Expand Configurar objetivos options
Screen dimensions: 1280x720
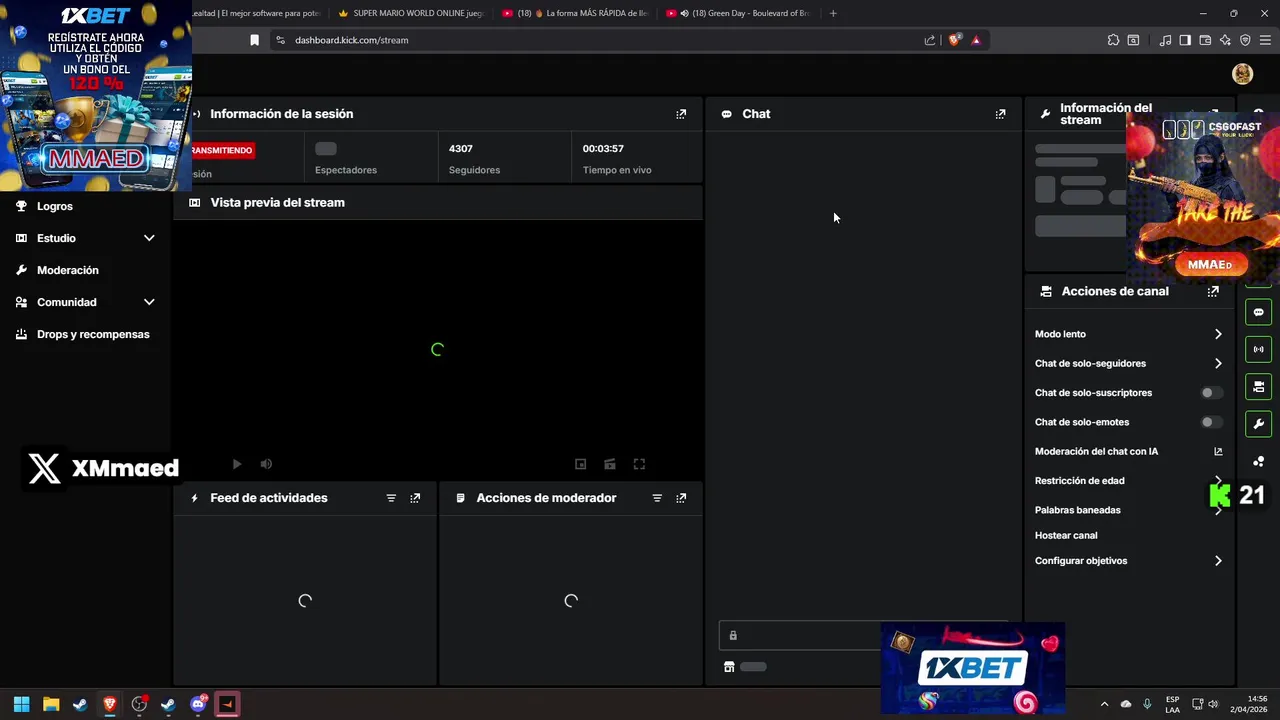(x=1218, y=561)
